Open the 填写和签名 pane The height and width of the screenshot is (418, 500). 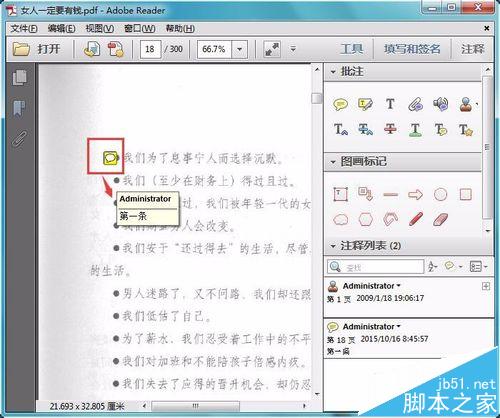412,49
